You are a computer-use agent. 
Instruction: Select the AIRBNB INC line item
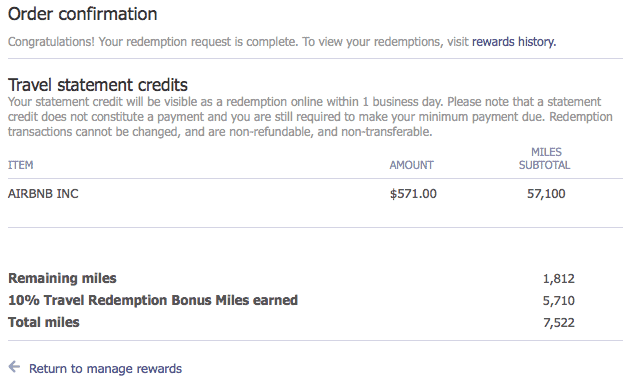click(x=43, y=194)
